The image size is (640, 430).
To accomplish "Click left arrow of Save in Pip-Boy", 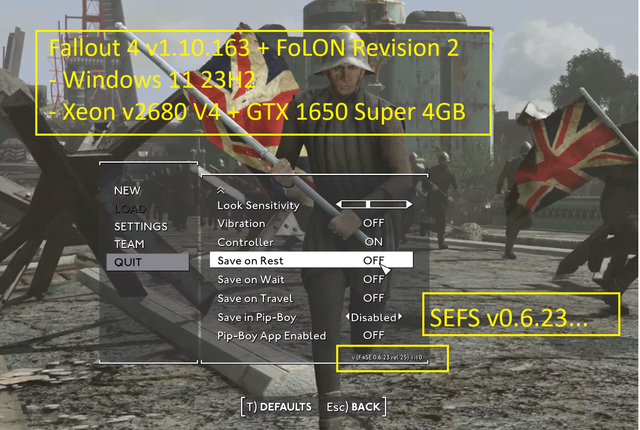I will point(347,317).
